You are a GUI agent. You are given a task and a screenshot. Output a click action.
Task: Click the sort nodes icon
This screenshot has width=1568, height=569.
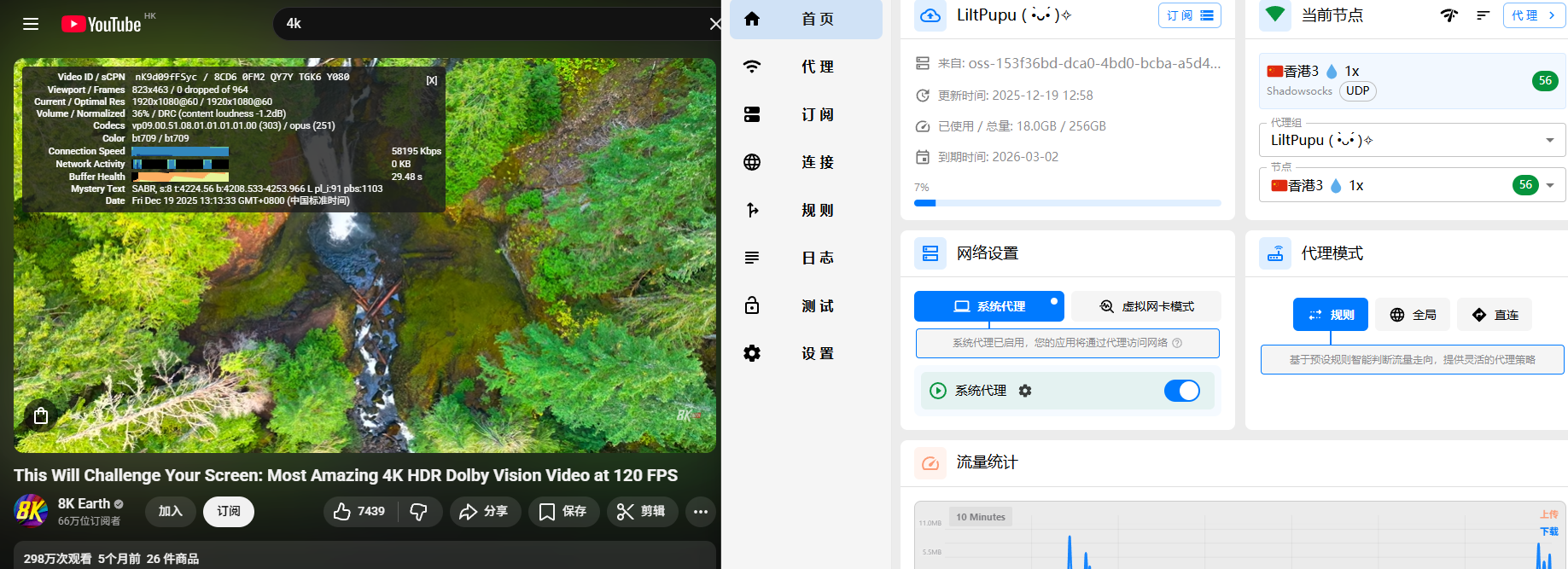(1483, 15)
